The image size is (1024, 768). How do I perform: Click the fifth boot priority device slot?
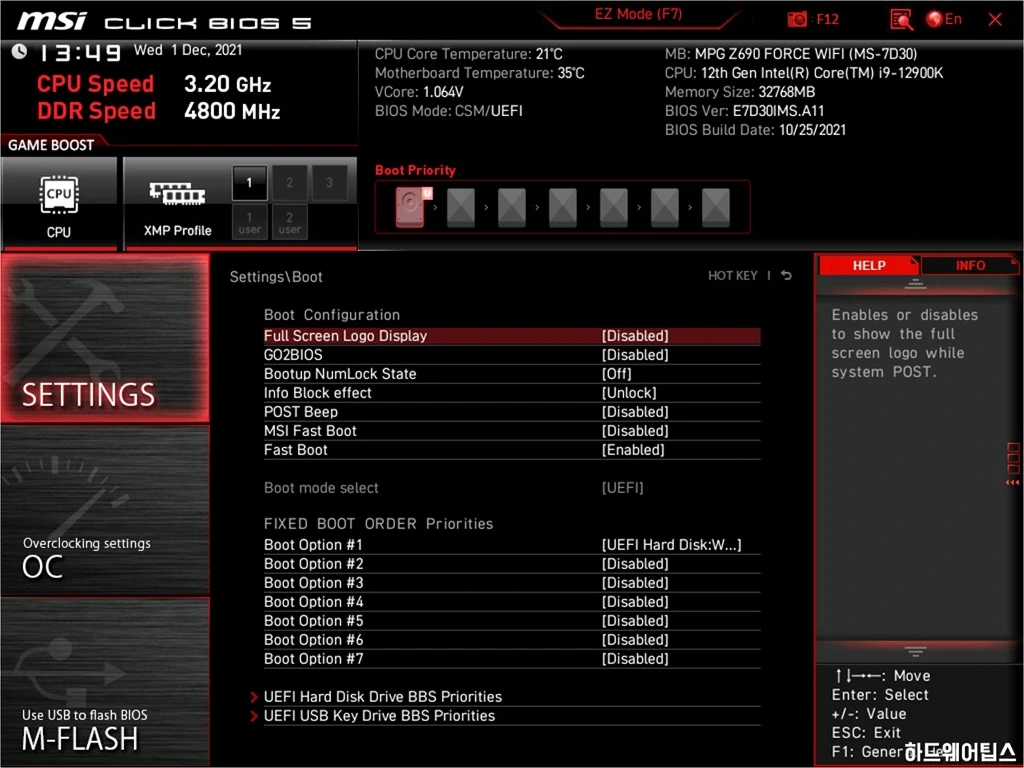point(613,207)
